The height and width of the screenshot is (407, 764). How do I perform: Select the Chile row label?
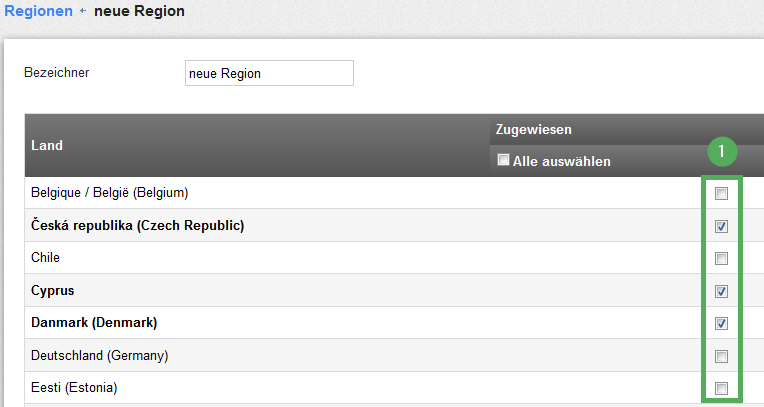click(45, 257)
